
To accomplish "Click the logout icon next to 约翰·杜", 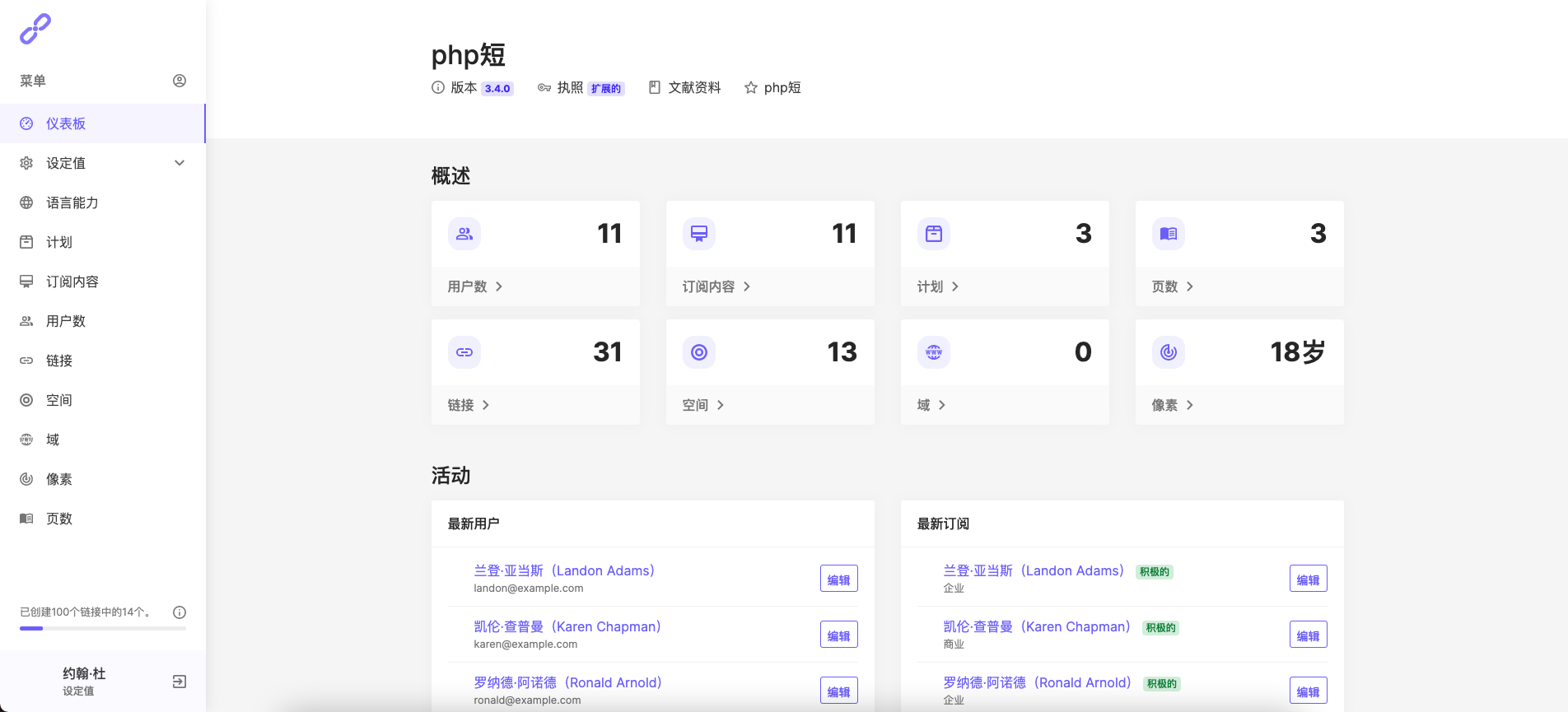I will (x=180, y=682).
